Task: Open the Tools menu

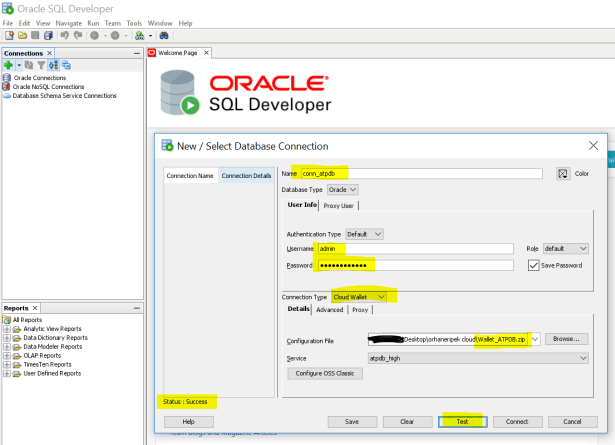Action: pos(133,22)
